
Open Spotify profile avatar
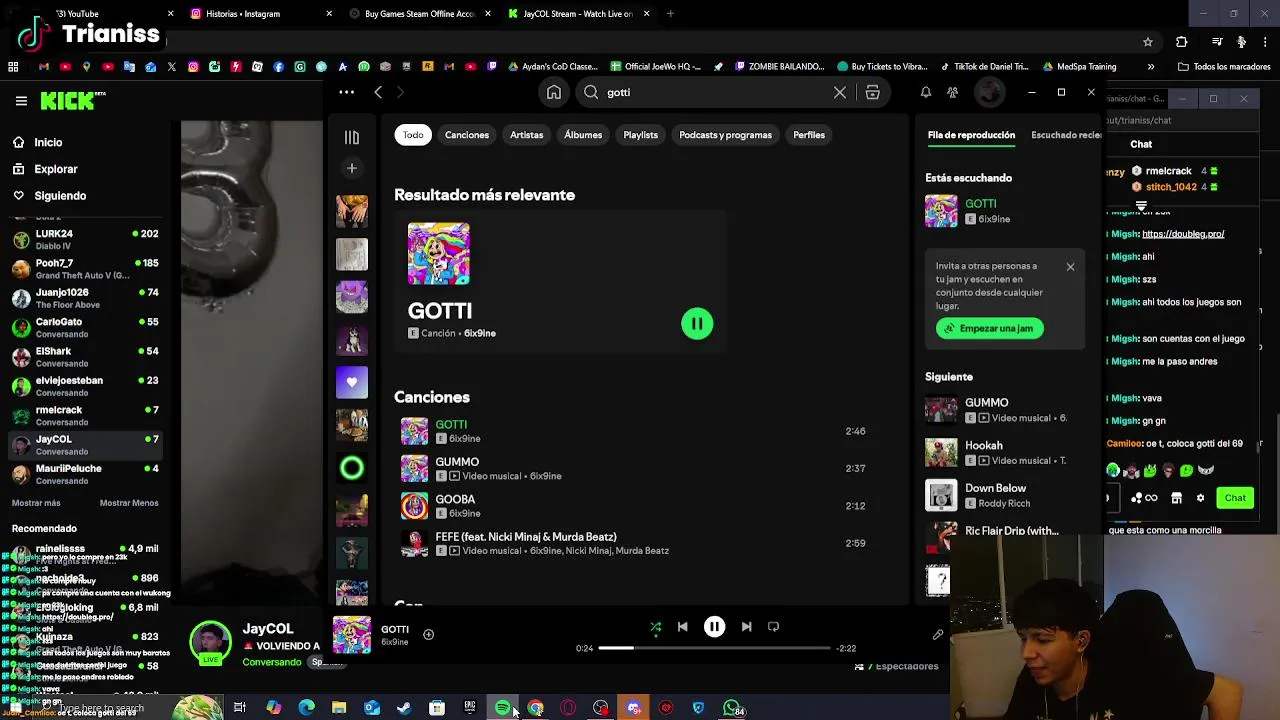(989, 92)
